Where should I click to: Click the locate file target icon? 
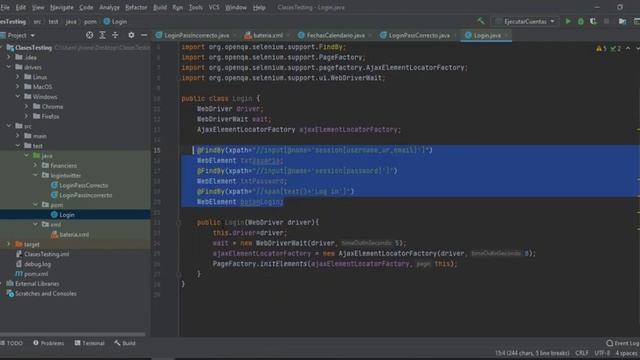coord(89,35)
